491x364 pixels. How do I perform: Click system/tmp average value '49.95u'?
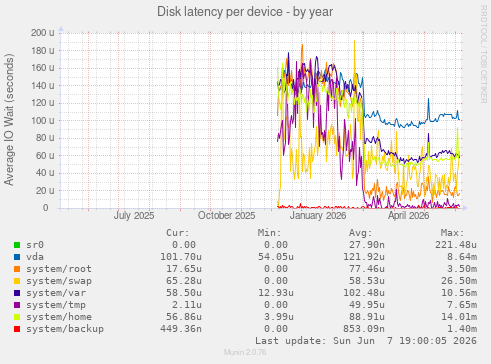coord(367,305)
